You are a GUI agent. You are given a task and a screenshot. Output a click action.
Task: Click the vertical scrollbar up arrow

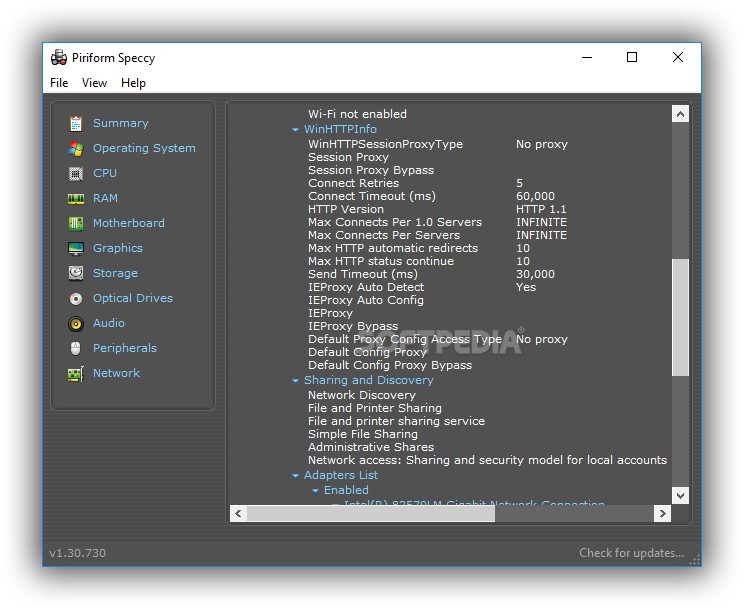680,114
